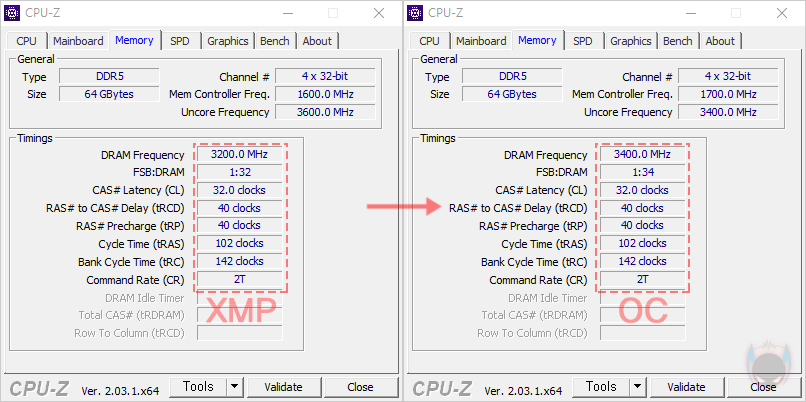Image resolution: width=806 pixels, height=402 pixels.
Task: Click the Tools button in the right window
Action: (601, 387)
